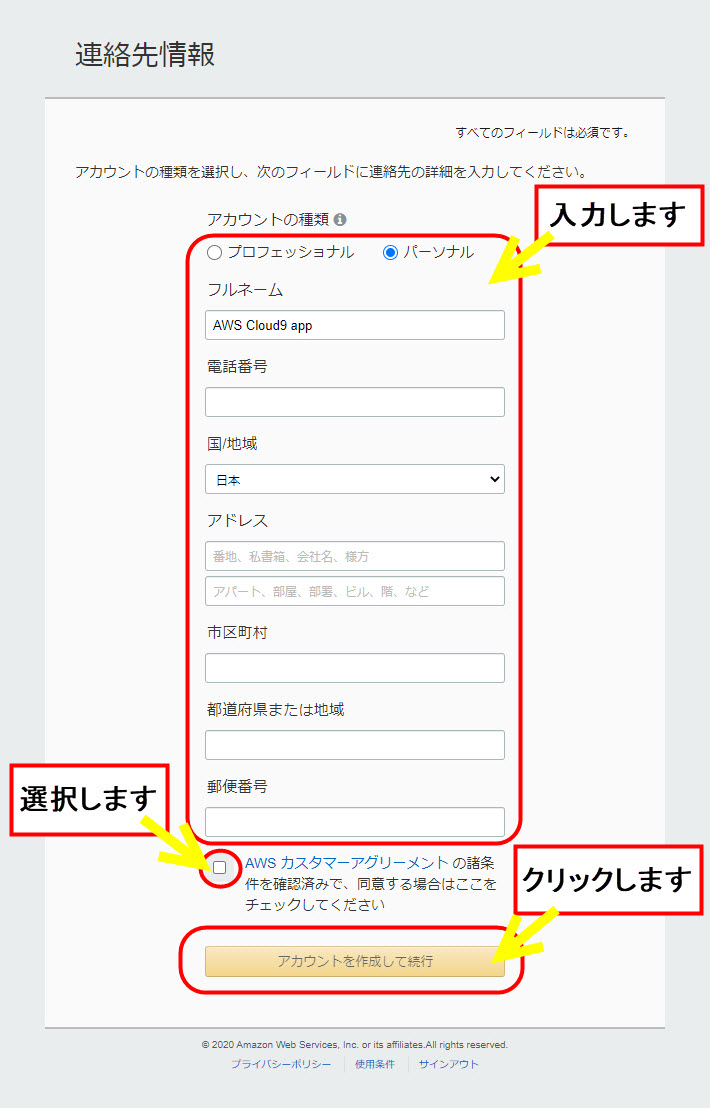Viewport: 710px width, 1108px height.
Task: Select the パーソナル radio button
Action: tap(390, 253)
